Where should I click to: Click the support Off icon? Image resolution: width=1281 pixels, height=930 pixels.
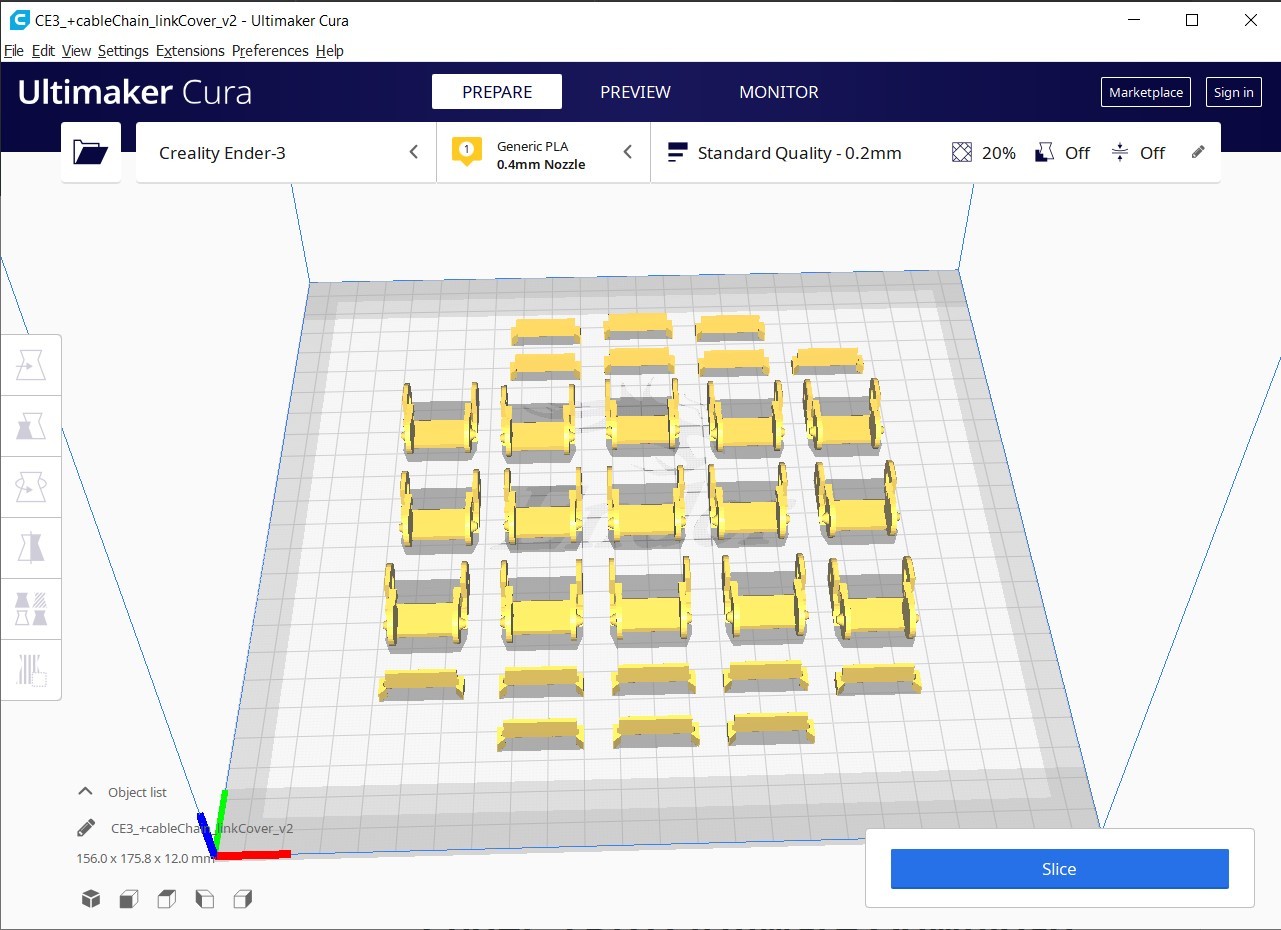point(1045,153)
